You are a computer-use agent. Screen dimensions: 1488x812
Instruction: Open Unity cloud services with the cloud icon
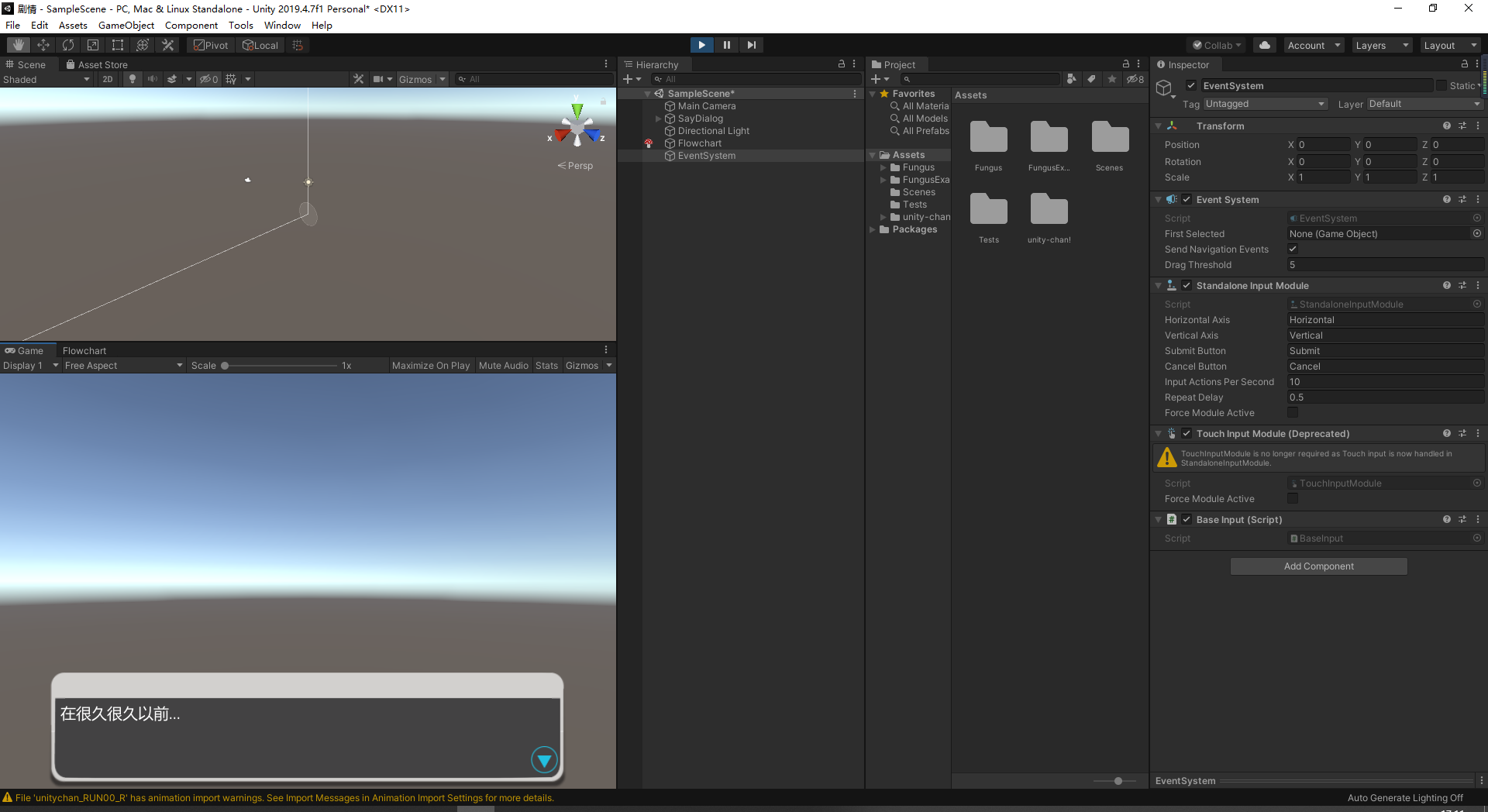coord(1264,44)
